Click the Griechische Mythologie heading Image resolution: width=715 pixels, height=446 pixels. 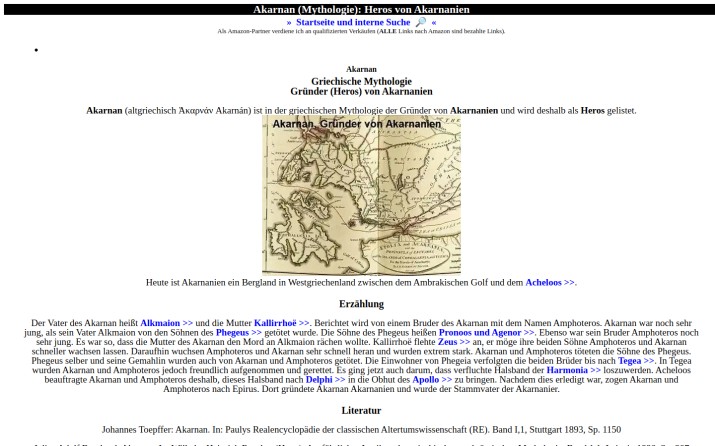pyautogui.click(x=361, y=81)
